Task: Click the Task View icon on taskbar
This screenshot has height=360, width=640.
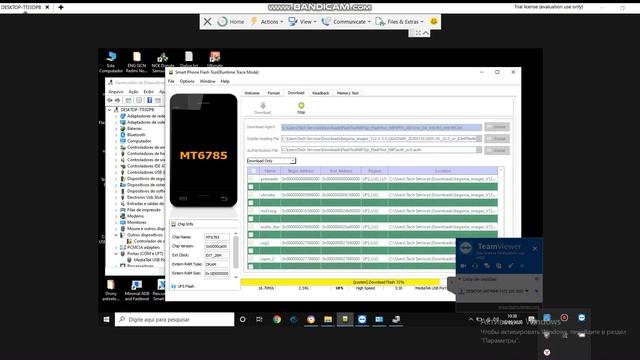Action: (x=259, y=319)
